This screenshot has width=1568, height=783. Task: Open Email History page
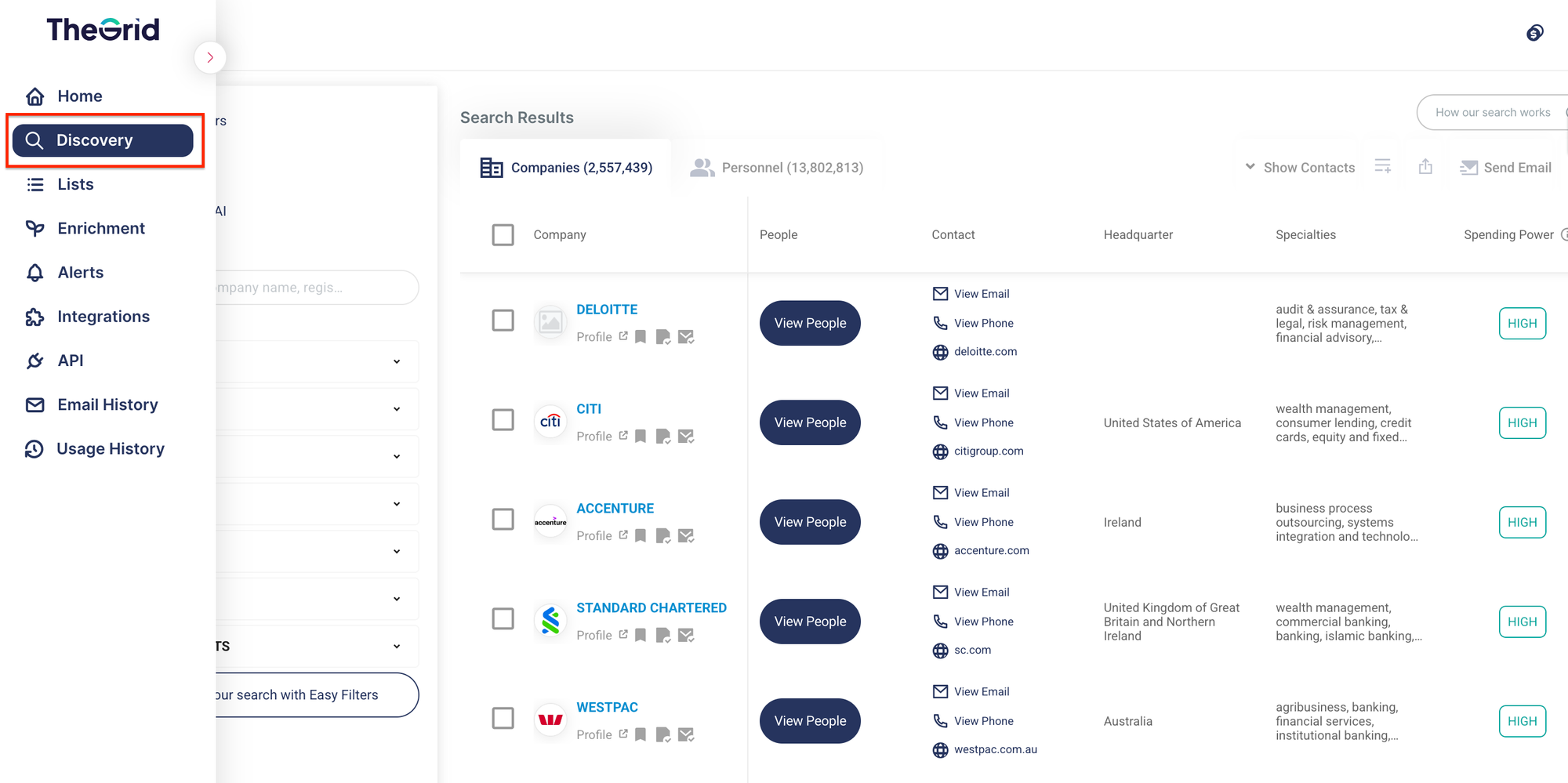coord(92,404)
